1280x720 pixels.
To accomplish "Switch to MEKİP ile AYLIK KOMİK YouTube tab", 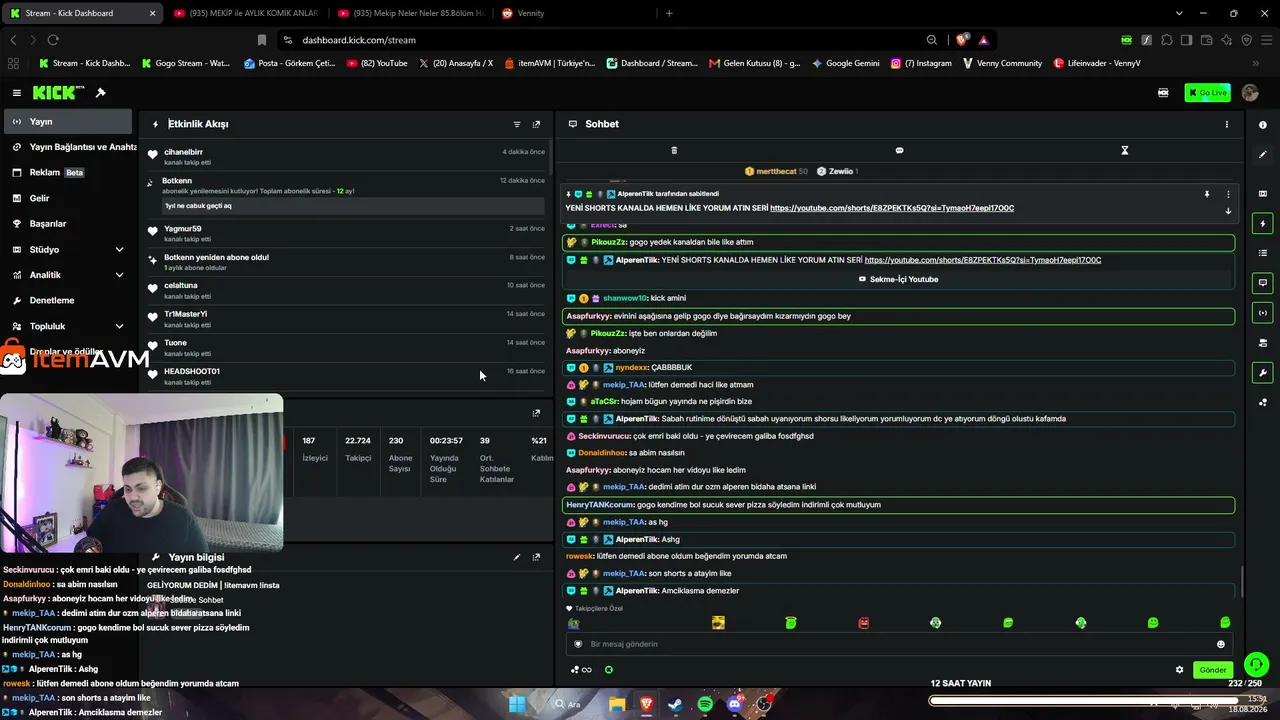I will click(x=245, y=13).
